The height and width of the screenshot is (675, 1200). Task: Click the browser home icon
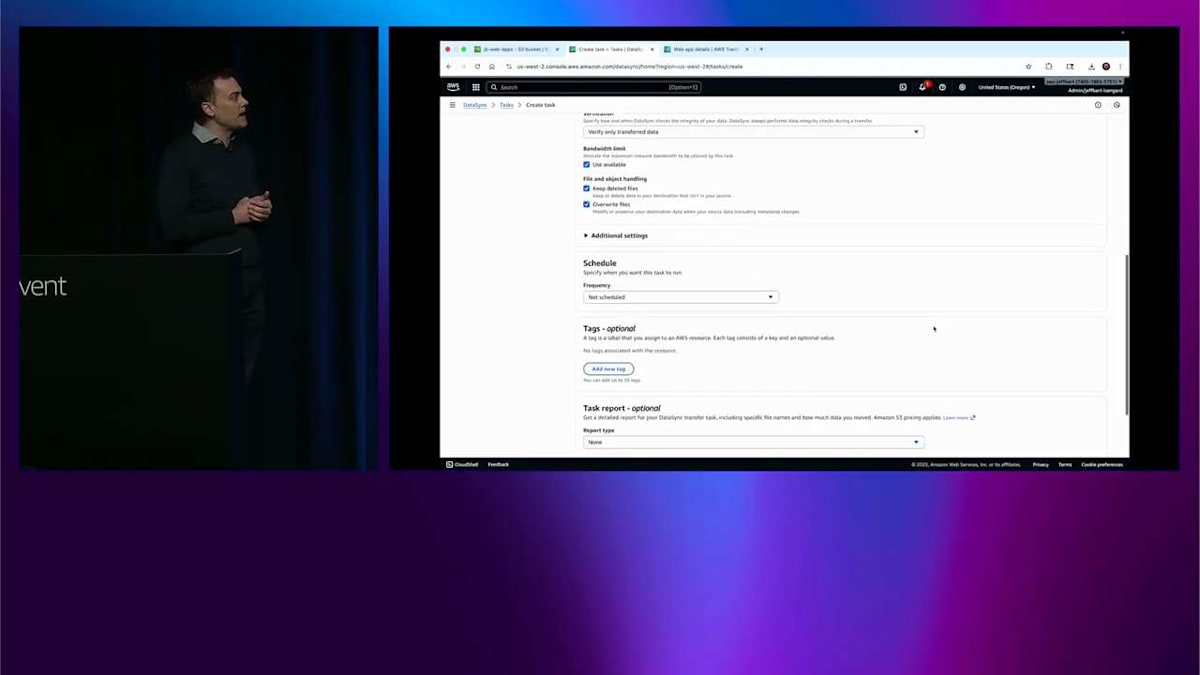pos(491,66)
